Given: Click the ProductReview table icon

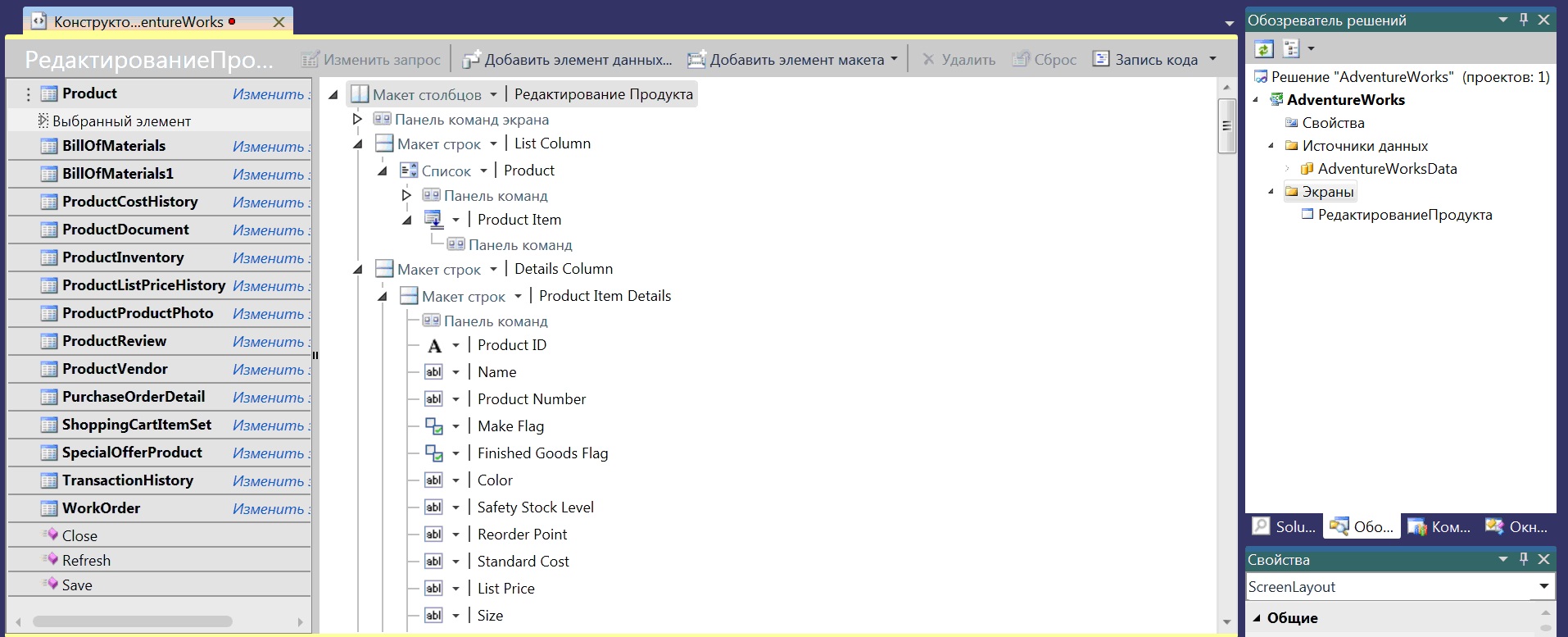Looking at the screenshot, I should 49,341.
